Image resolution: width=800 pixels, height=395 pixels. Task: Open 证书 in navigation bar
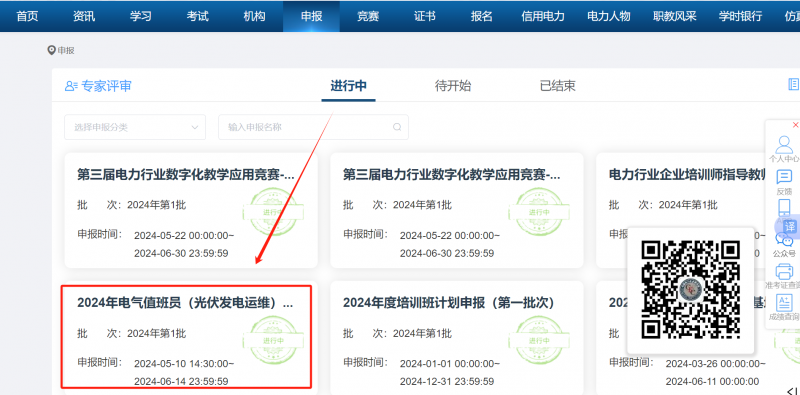click(424, 16)
